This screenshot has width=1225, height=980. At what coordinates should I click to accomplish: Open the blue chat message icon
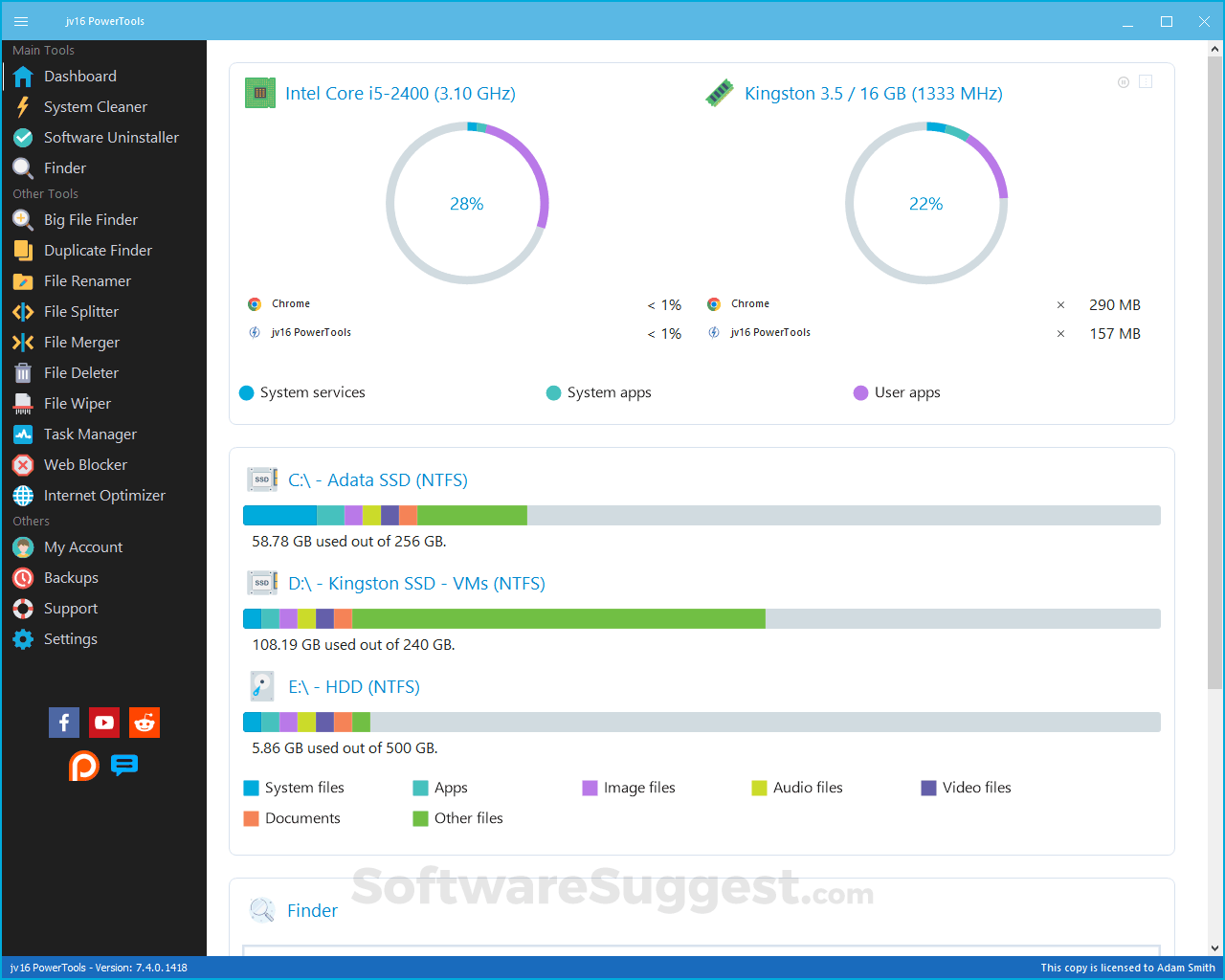(124, 765)
